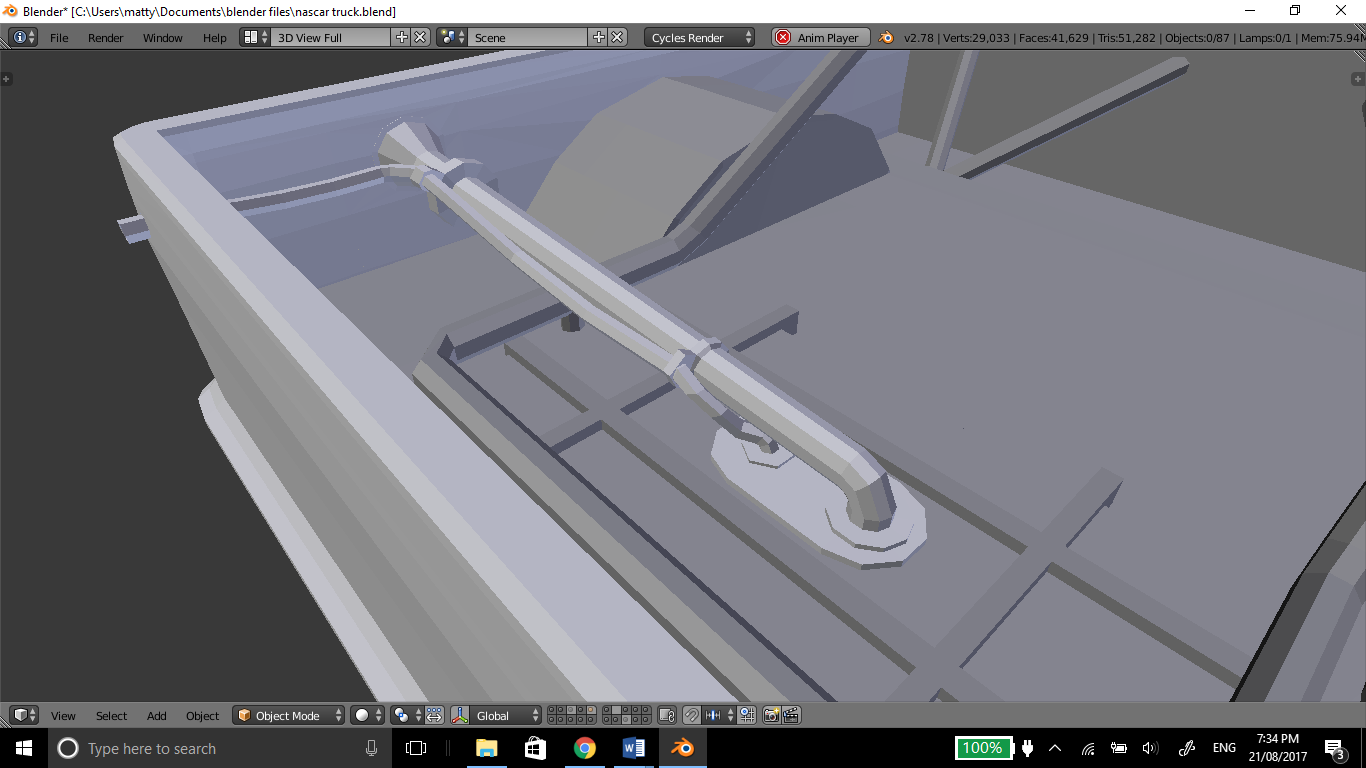1366x768 pixels.
Task: Render OpenGL animation with clapper icon
Action: point(791,715)
